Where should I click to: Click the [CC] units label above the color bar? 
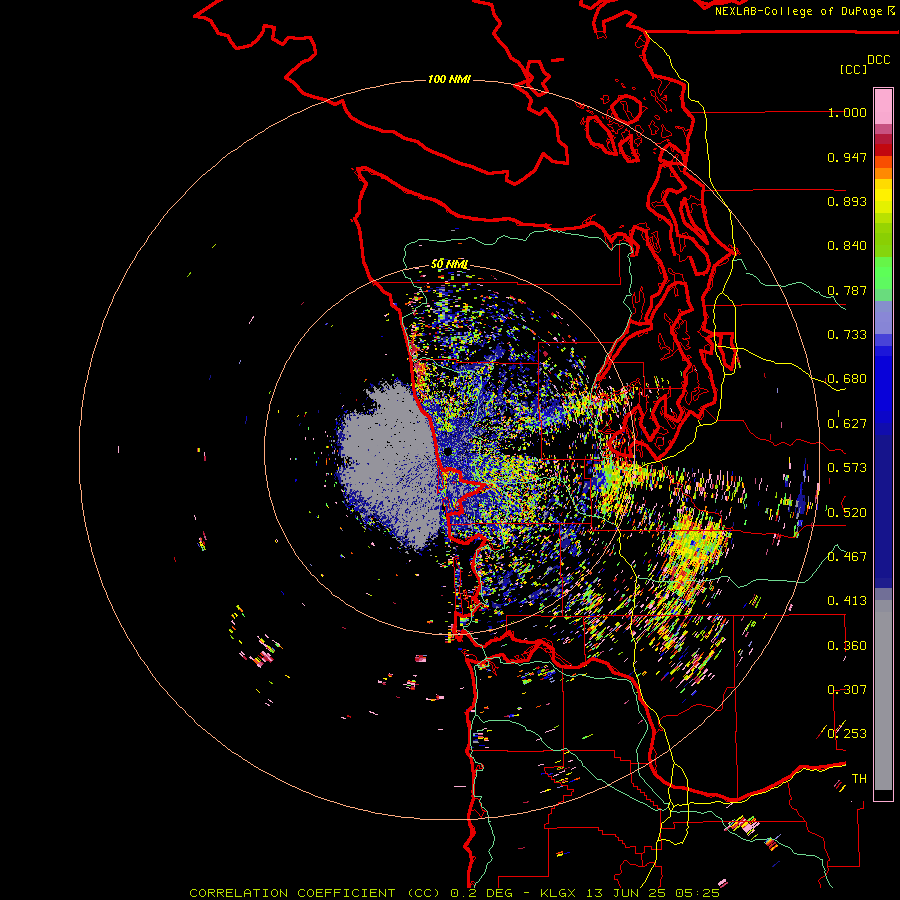tap(853, 69)
